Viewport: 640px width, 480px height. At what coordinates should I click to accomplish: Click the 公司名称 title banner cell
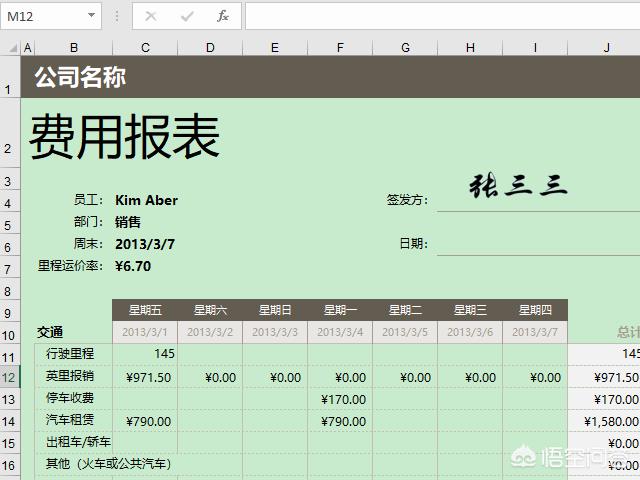click(80, 77)
